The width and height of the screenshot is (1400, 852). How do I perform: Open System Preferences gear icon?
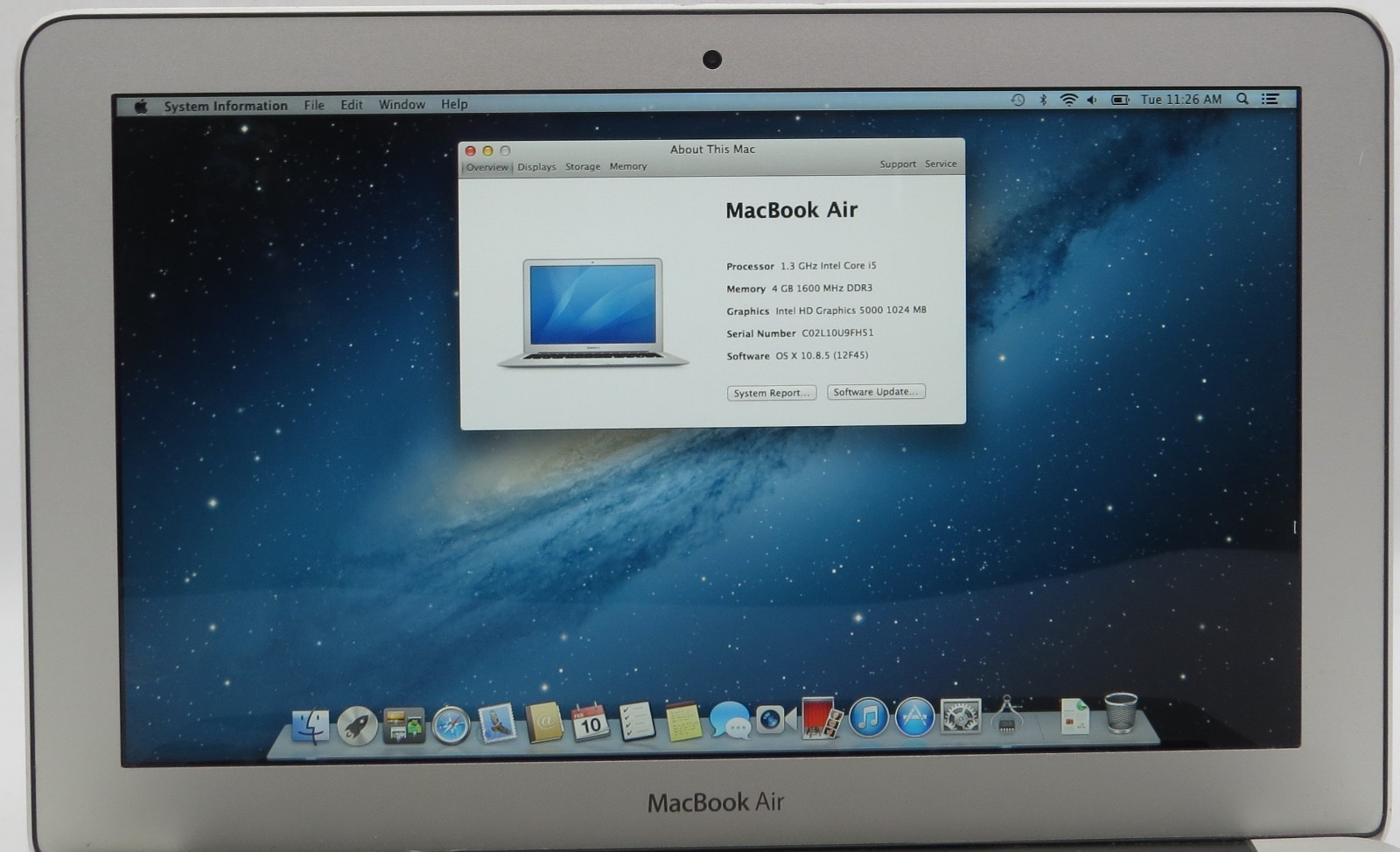(x=961, y=716)
